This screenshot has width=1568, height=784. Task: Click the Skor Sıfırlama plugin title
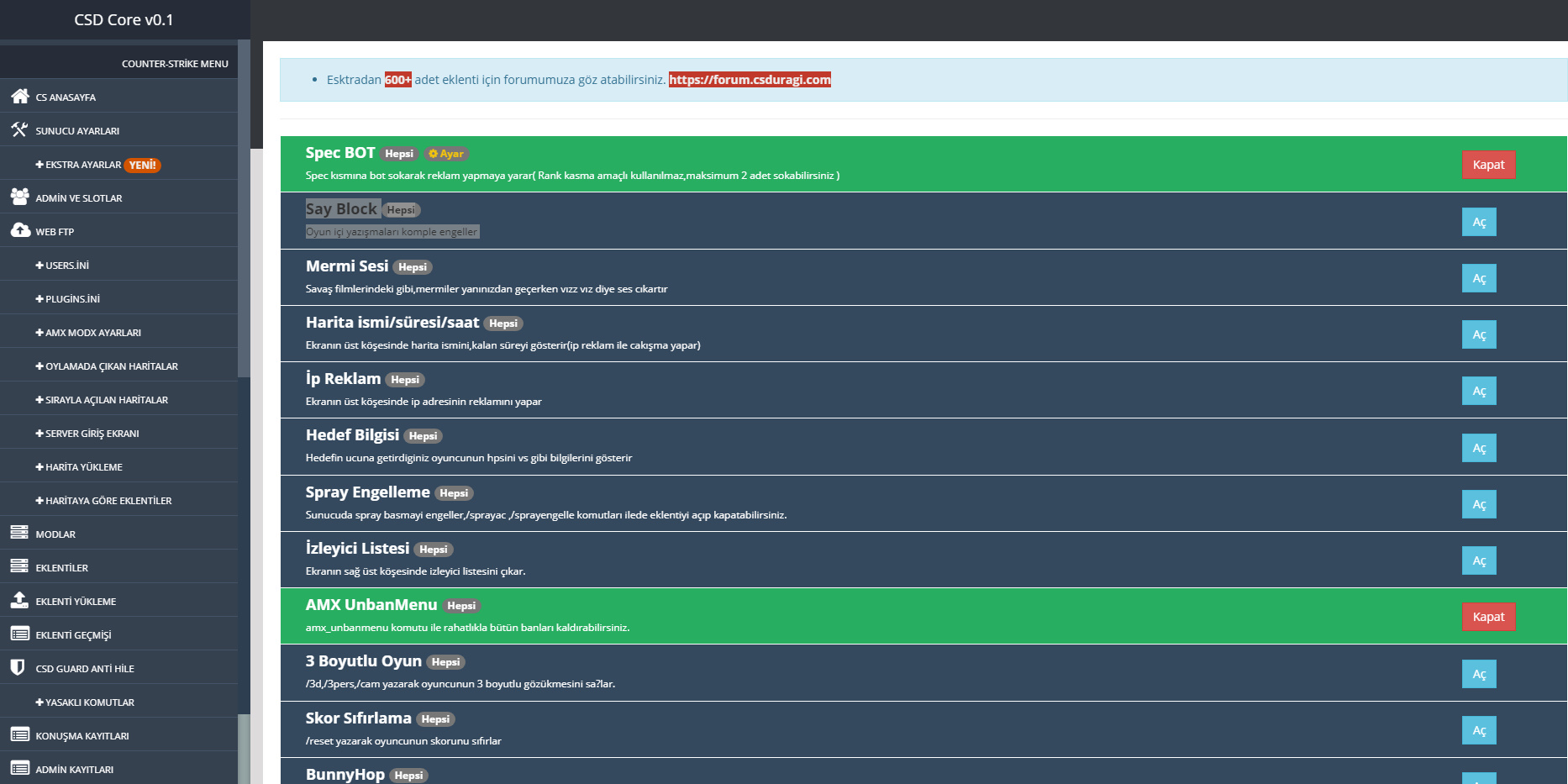tap(359, 718)
